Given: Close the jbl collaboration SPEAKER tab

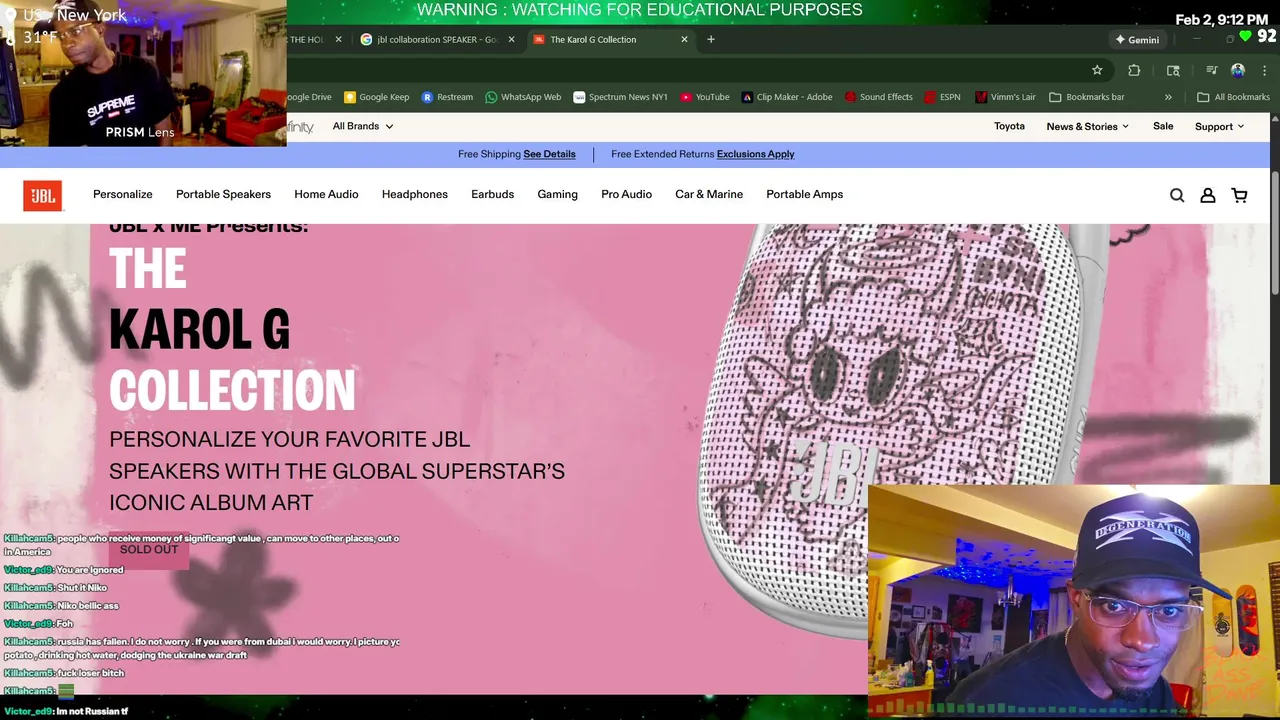Looking at the screenshot, I should [x=511, y=39].
